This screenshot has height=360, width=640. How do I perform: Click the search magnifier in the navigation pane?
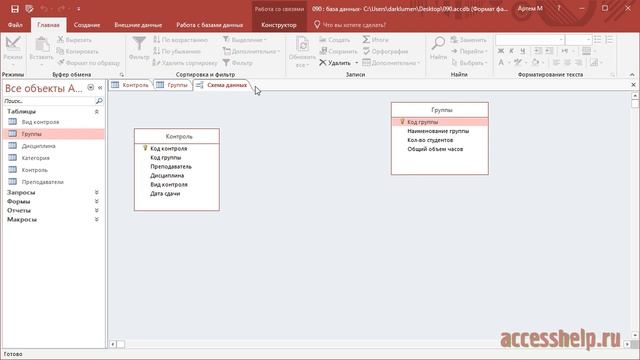[x=99, y=100]
